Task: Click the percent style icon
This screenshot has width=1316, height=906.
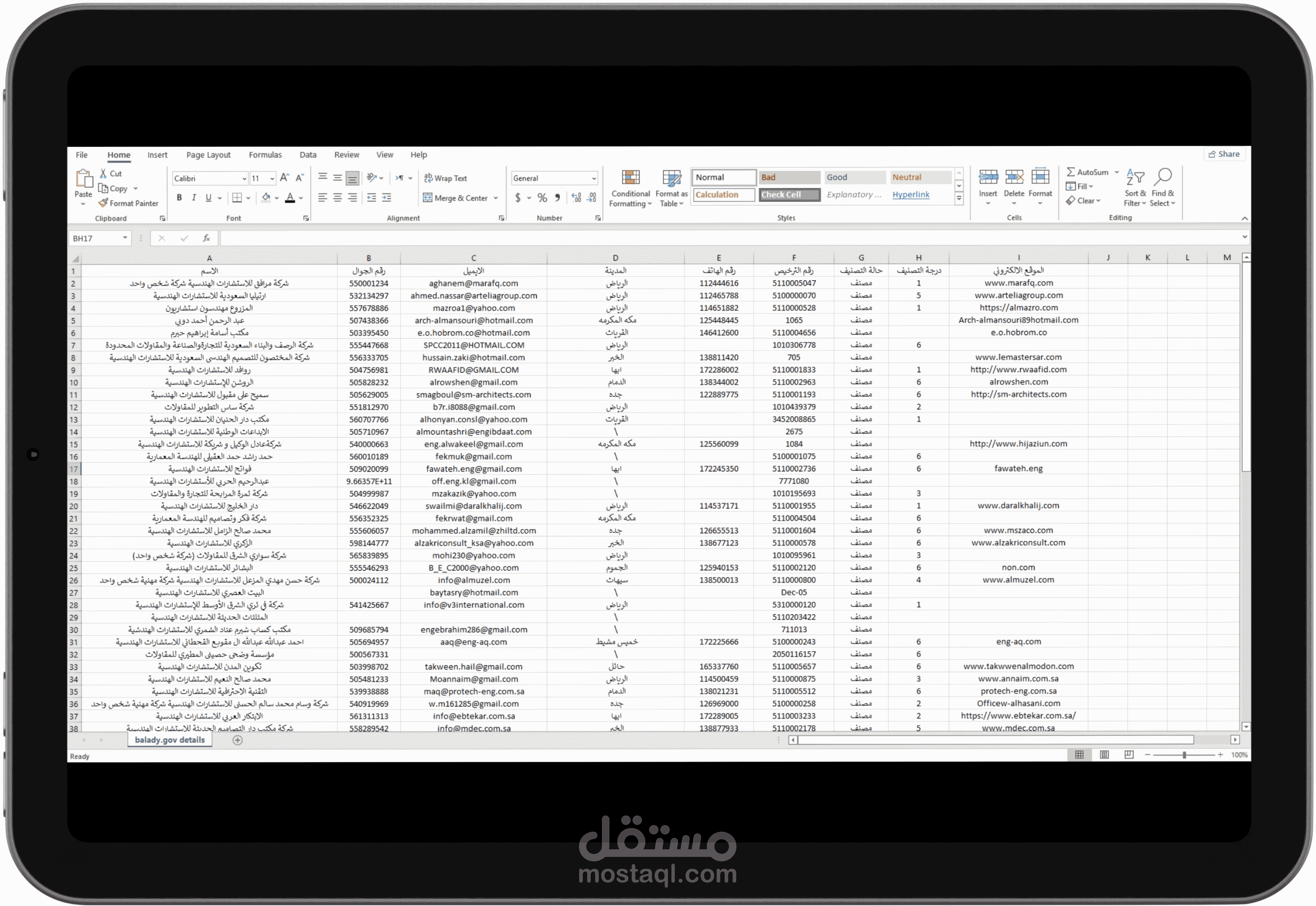Action: coord(543,198)
